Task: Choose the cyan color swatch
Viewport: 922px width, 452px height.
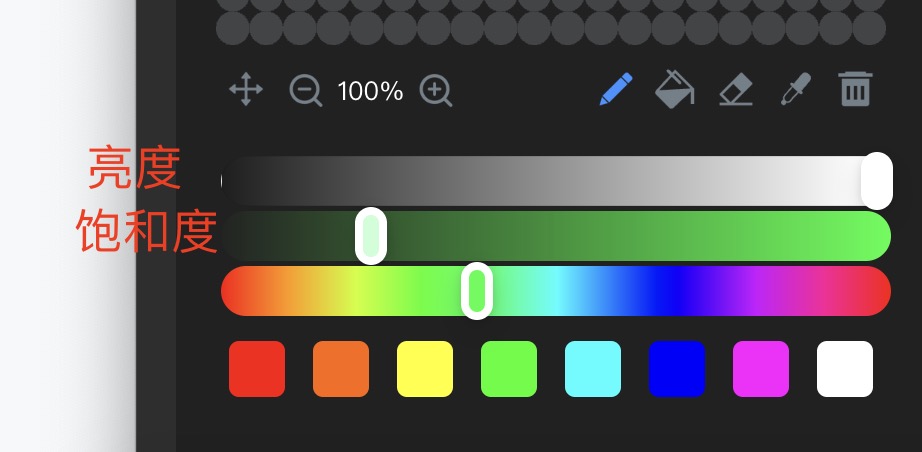Action: pyautogui.click(x=593, y=369)
